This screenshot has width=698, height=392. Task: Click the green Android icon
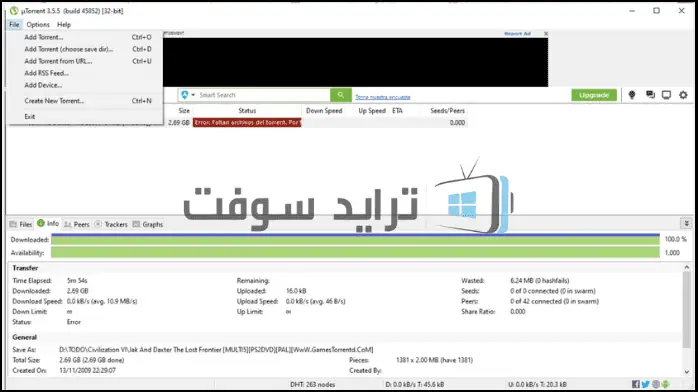click(x=666, y=384)
